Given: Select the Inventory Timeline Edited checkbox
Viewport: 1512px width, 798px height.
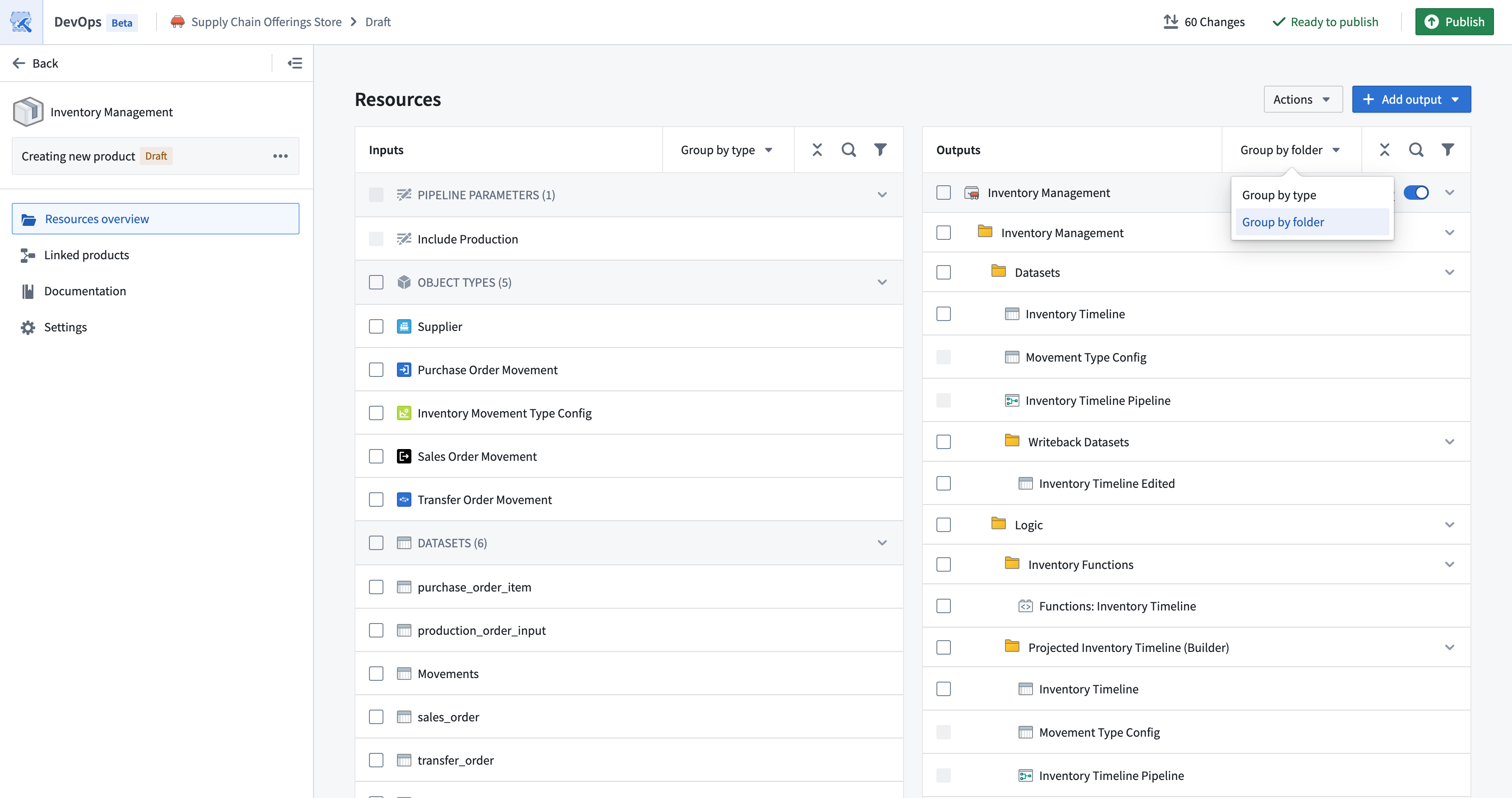Looking at the screenshot, I should pos(944,483).
